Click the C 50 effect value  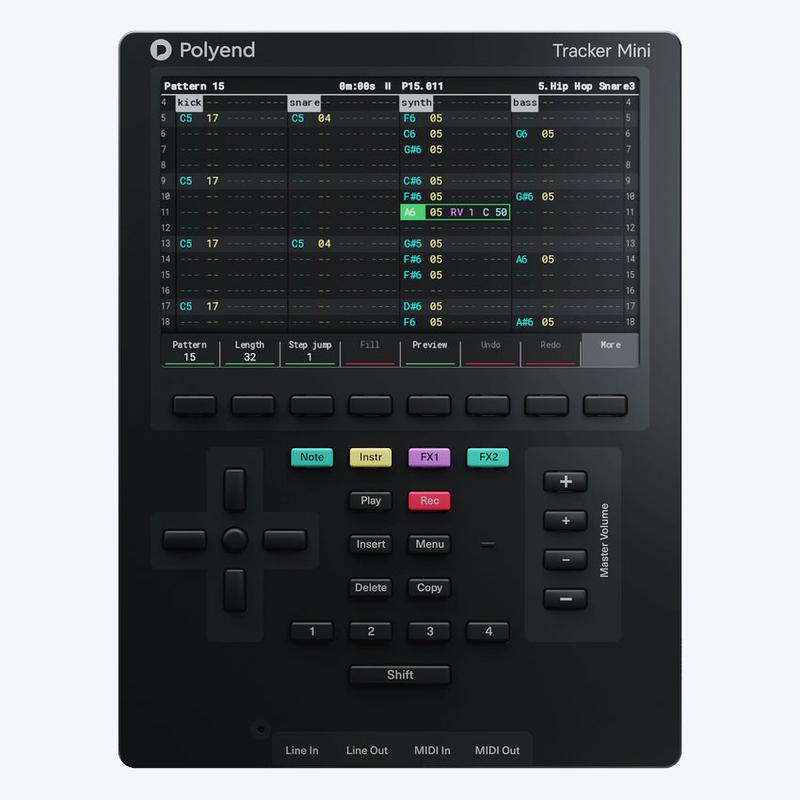(495, 212)
